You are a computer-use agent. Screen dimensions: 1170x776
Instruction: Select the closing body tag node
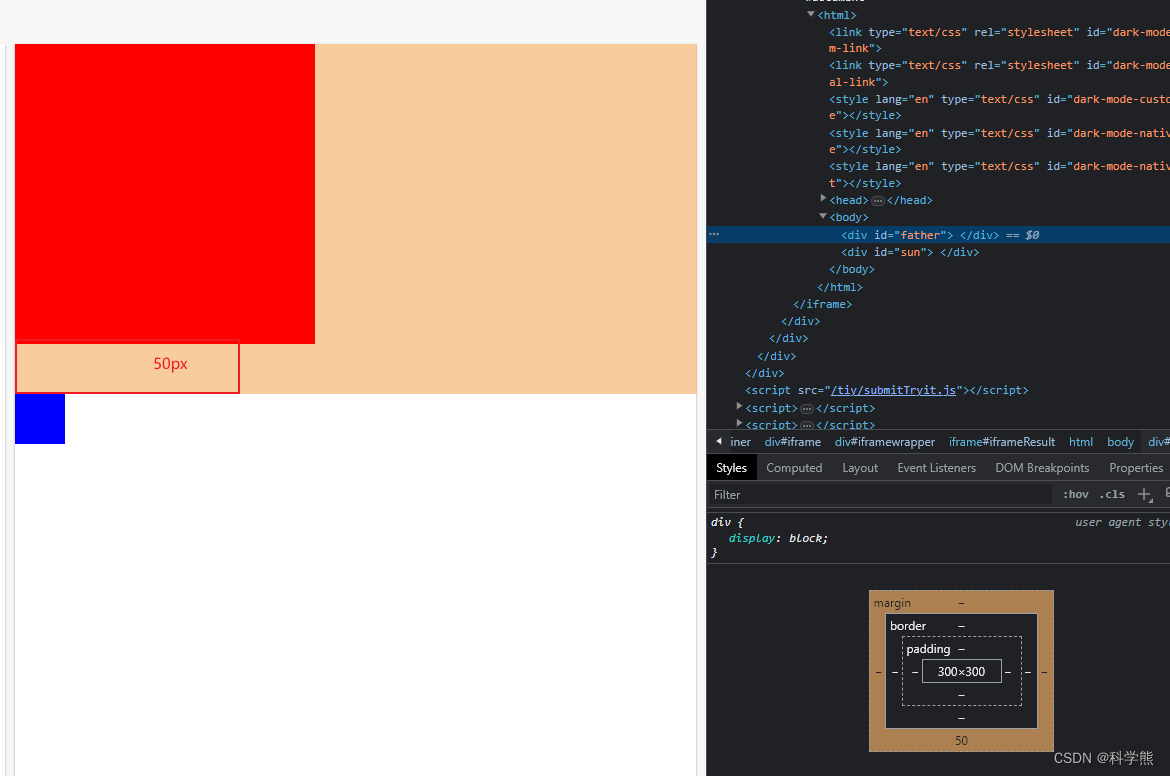click(851, 269)
